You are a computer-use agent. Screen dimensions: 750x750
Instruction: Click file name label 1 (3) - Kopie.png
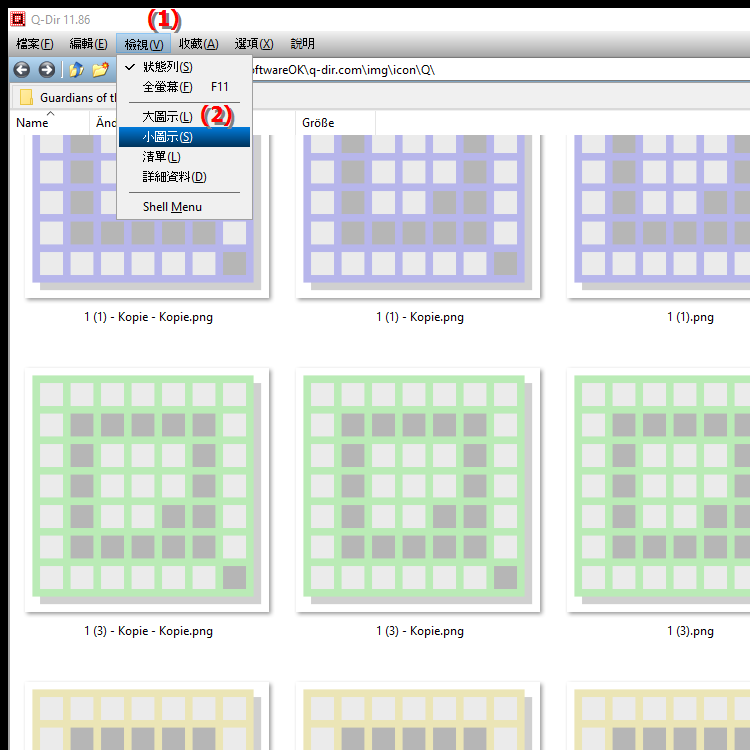coord(419,631)
